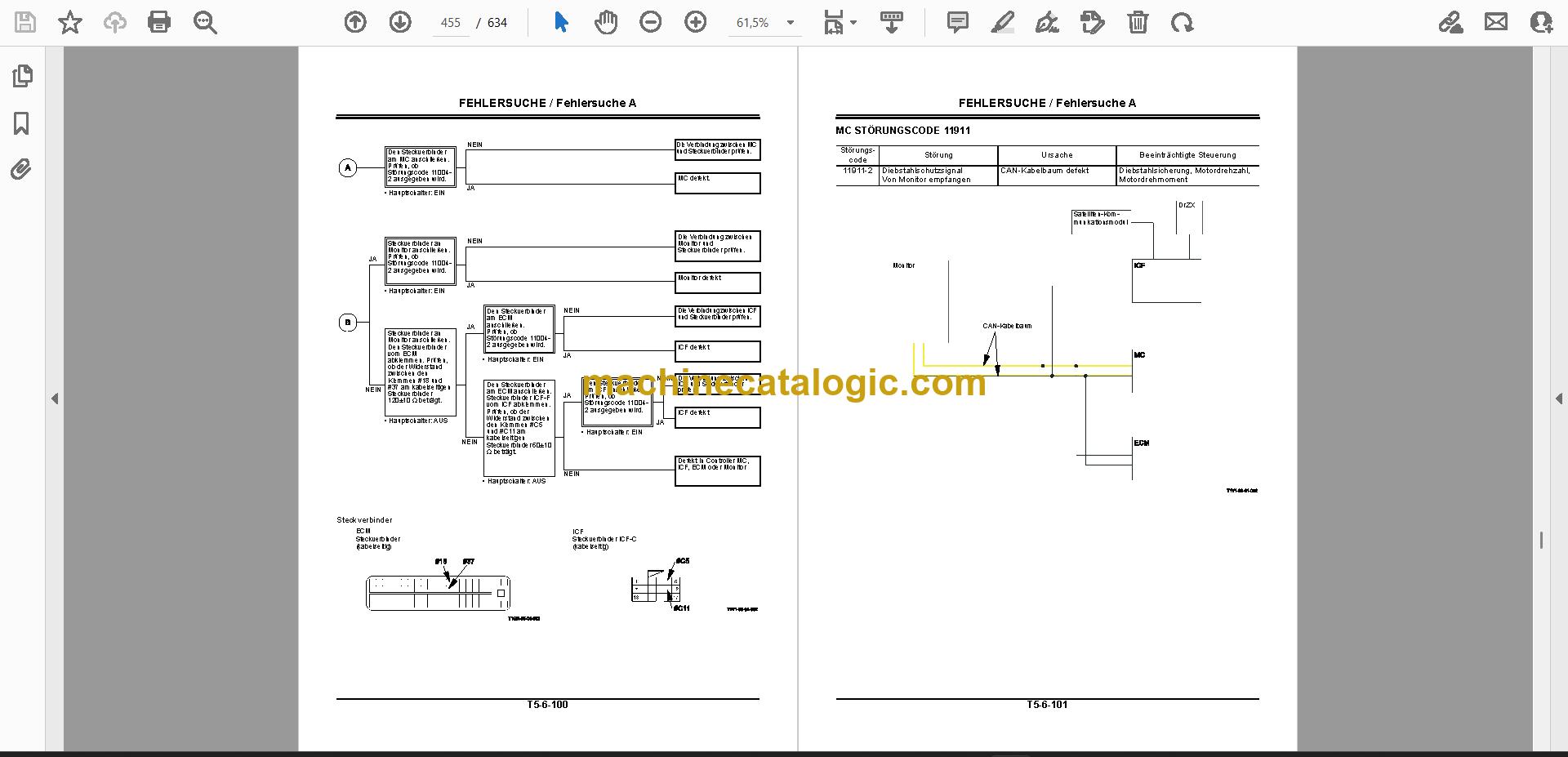Select the highlighter pen tool
Viewport: 1568px width, 757px height.
click(1002, 22)
